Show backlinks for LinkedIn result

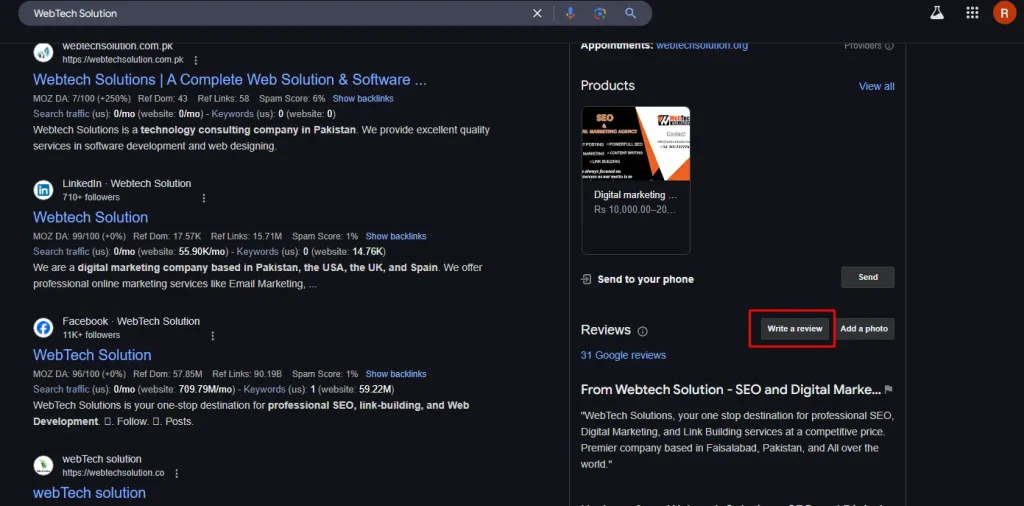click(396, 236)
